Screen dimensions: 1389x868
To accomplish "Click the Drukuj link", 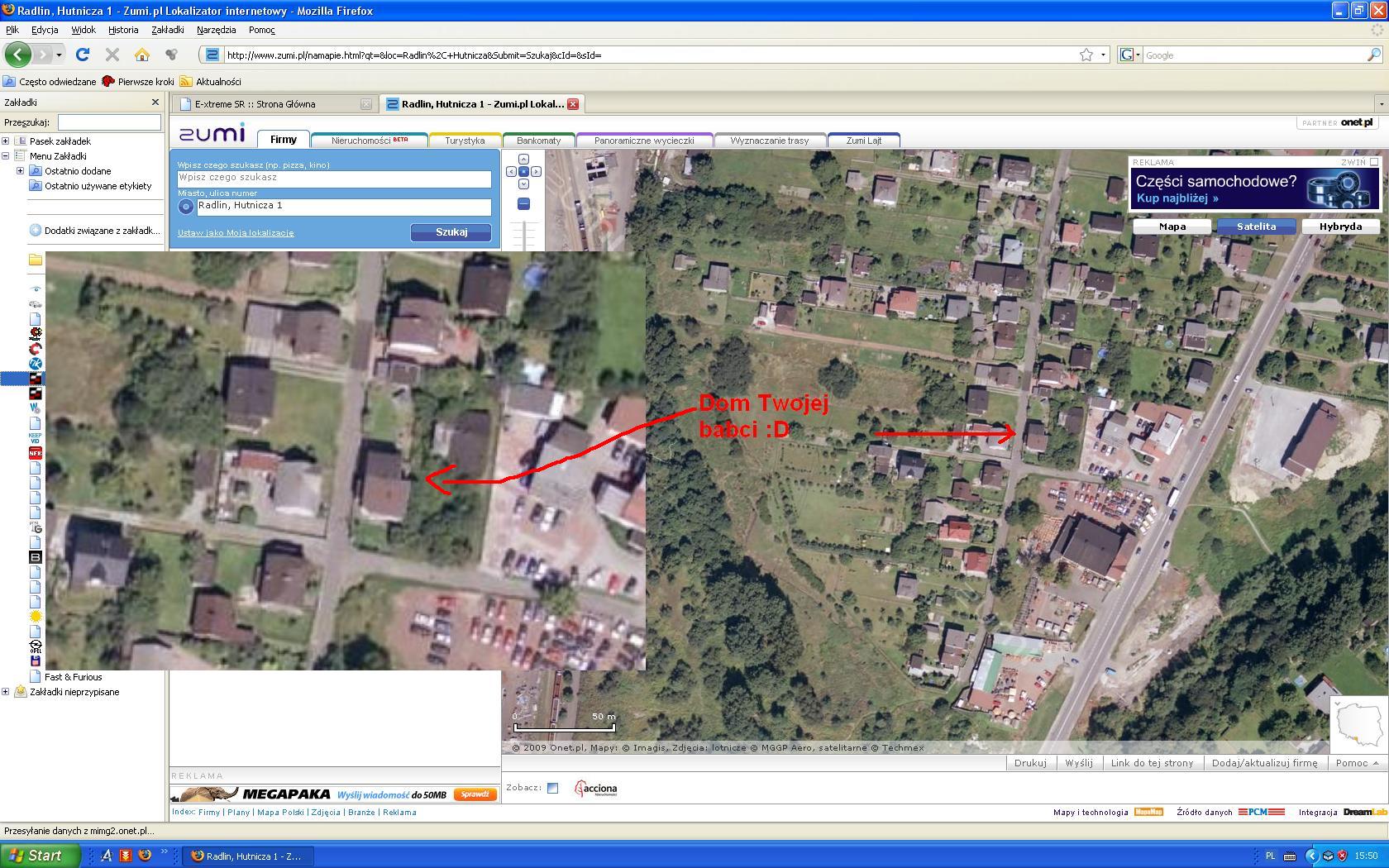I will [x=1030, y=763].
